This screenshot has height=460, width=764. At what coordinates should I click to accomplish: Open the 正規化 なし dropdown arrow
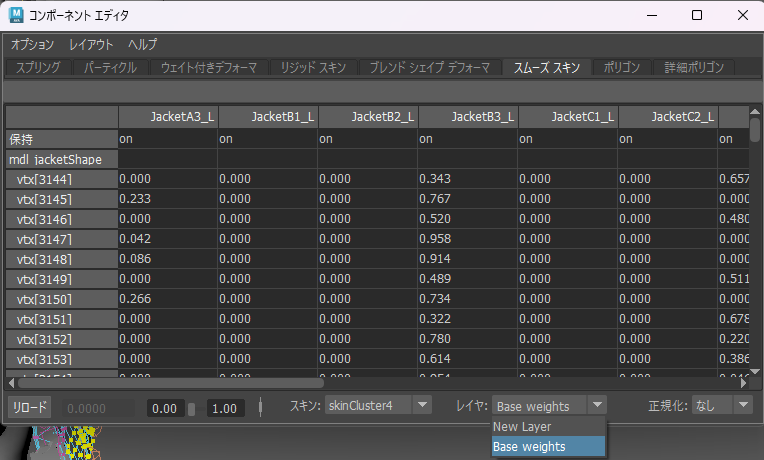[743, 405]
